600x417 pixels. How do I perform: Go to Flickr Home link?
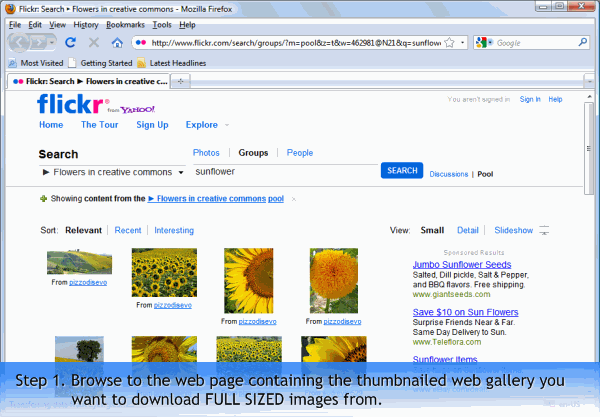click(51, 125)
